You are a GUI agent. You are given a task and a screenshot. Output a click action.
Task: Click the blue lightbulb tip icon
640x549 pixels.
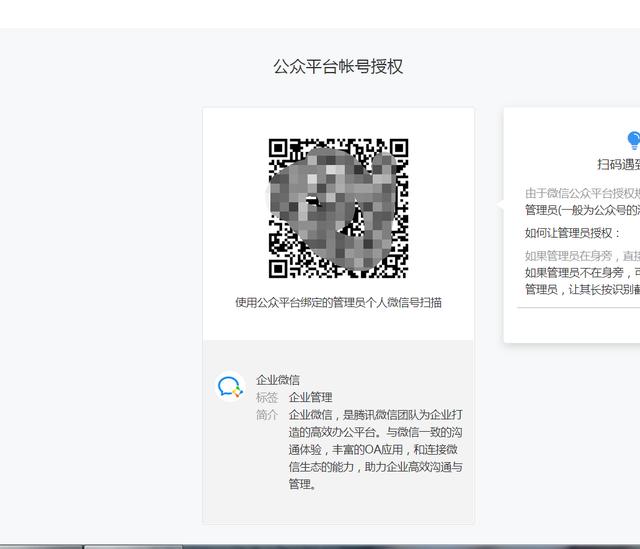pos(633,140)
